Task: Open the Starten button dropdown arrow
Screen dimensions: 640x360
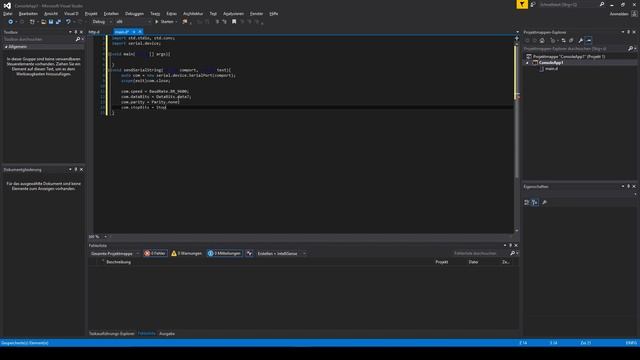Action: coord(176,22)
